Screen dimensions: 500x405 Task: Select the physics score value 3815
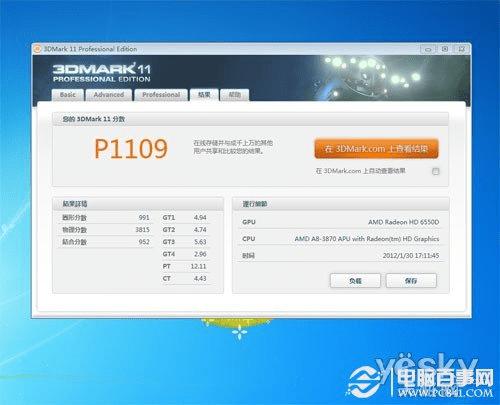click(x=142, y=230)
